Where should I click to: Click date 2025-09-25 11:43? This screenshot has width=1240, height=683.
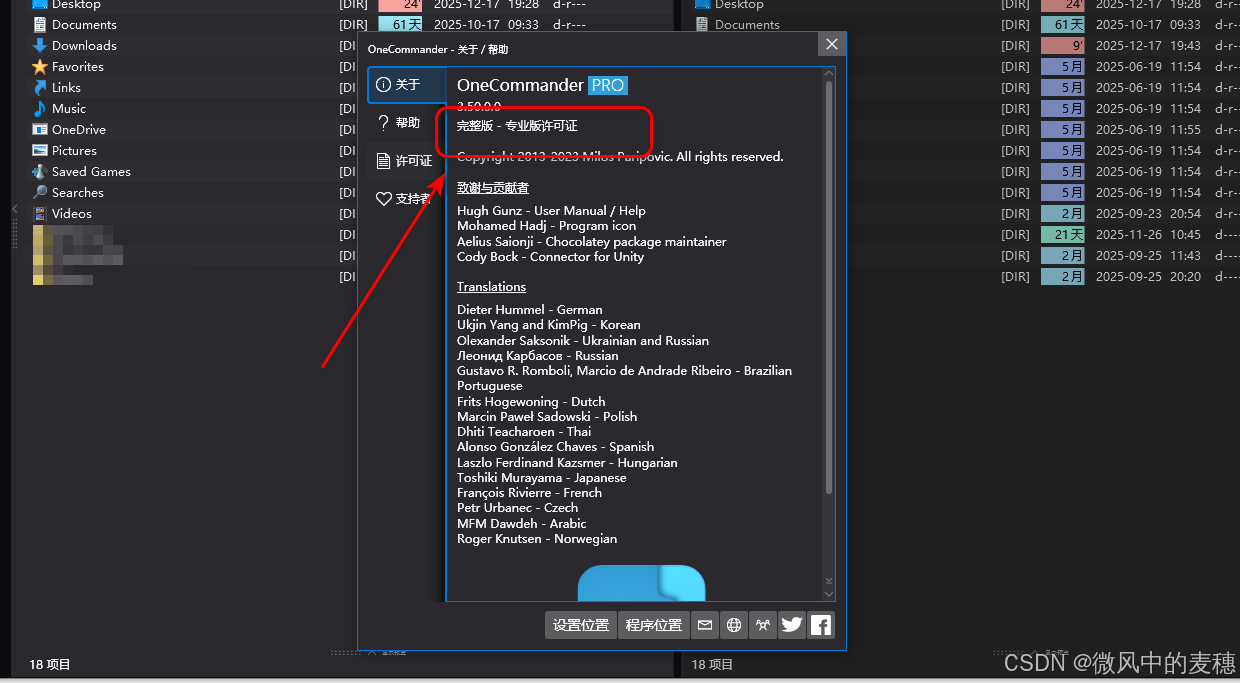[x=1148, y=255]
